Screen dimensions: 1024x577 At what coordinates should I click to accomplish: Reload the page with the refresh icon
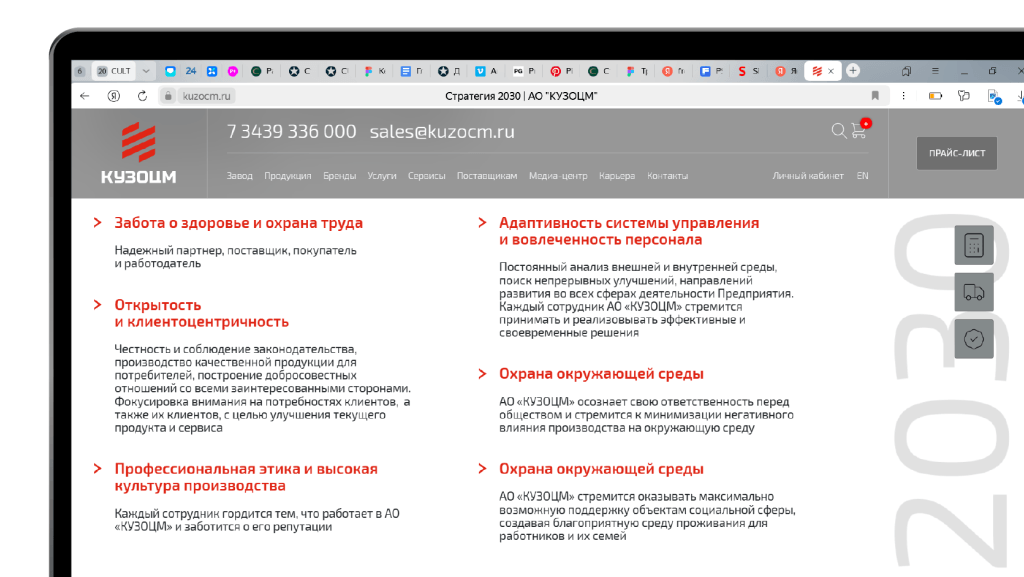pyautogui.click(x=142, y=96)
